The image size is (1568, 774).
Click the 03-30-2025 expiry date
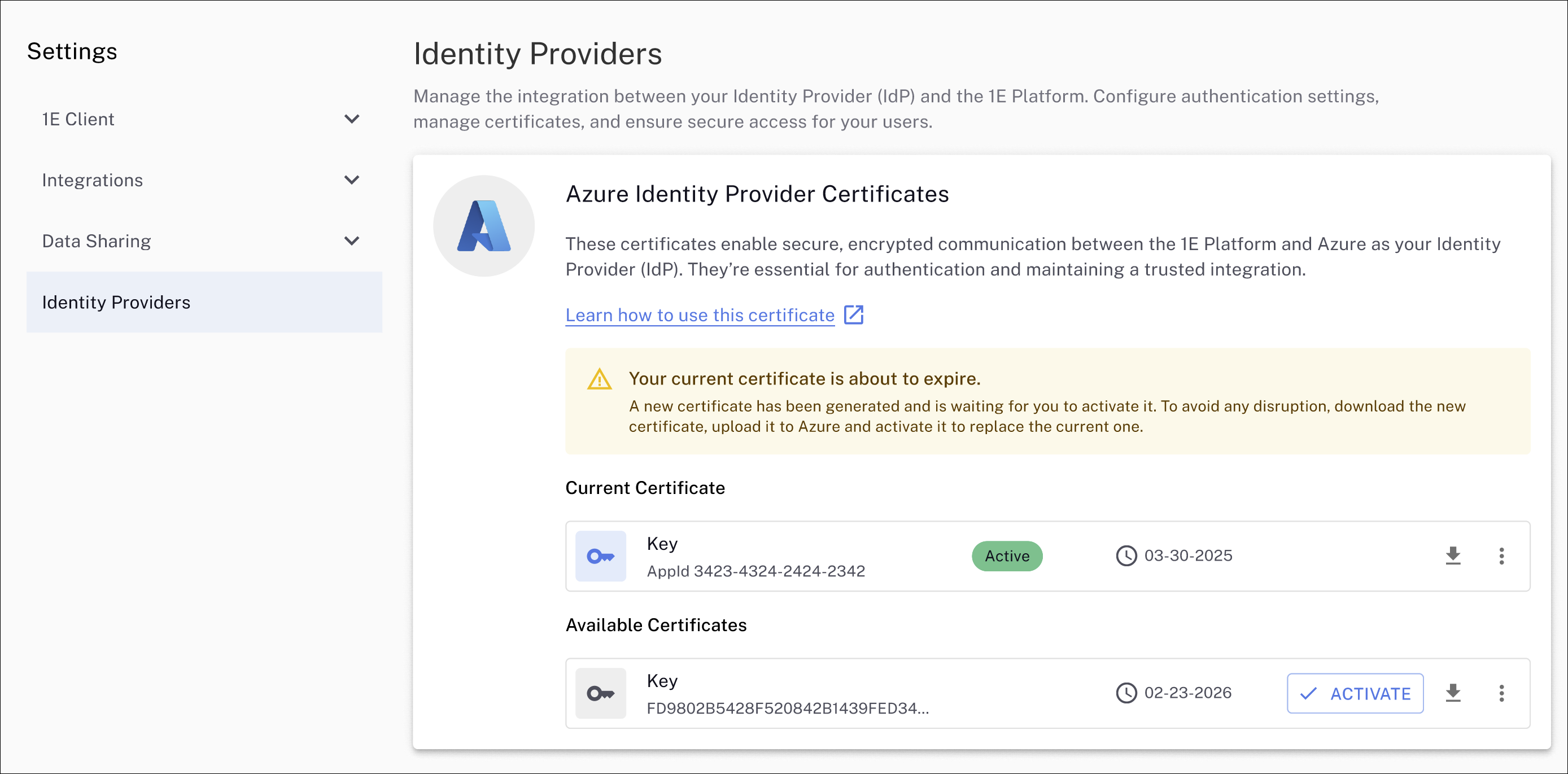click(1187, 556)
